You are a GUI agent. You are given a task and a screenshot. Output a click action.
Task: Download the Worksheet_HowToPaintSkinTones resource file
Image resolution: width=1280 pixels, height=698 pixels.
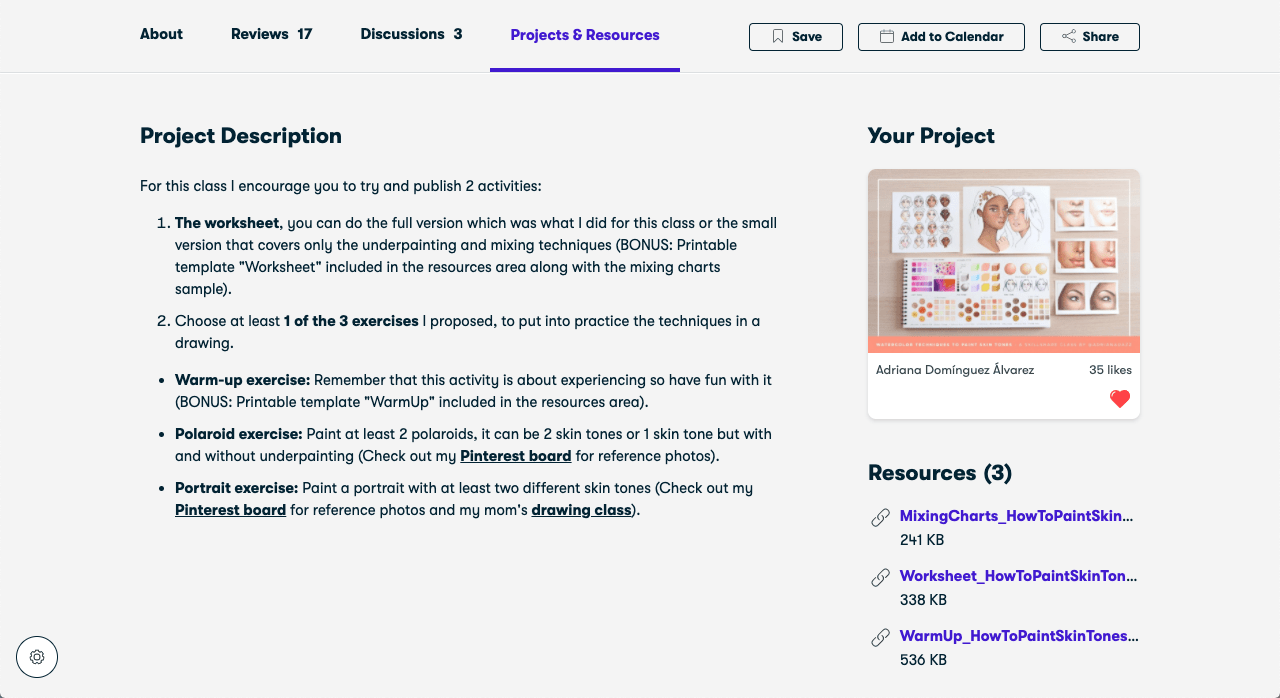(1018, 576)
